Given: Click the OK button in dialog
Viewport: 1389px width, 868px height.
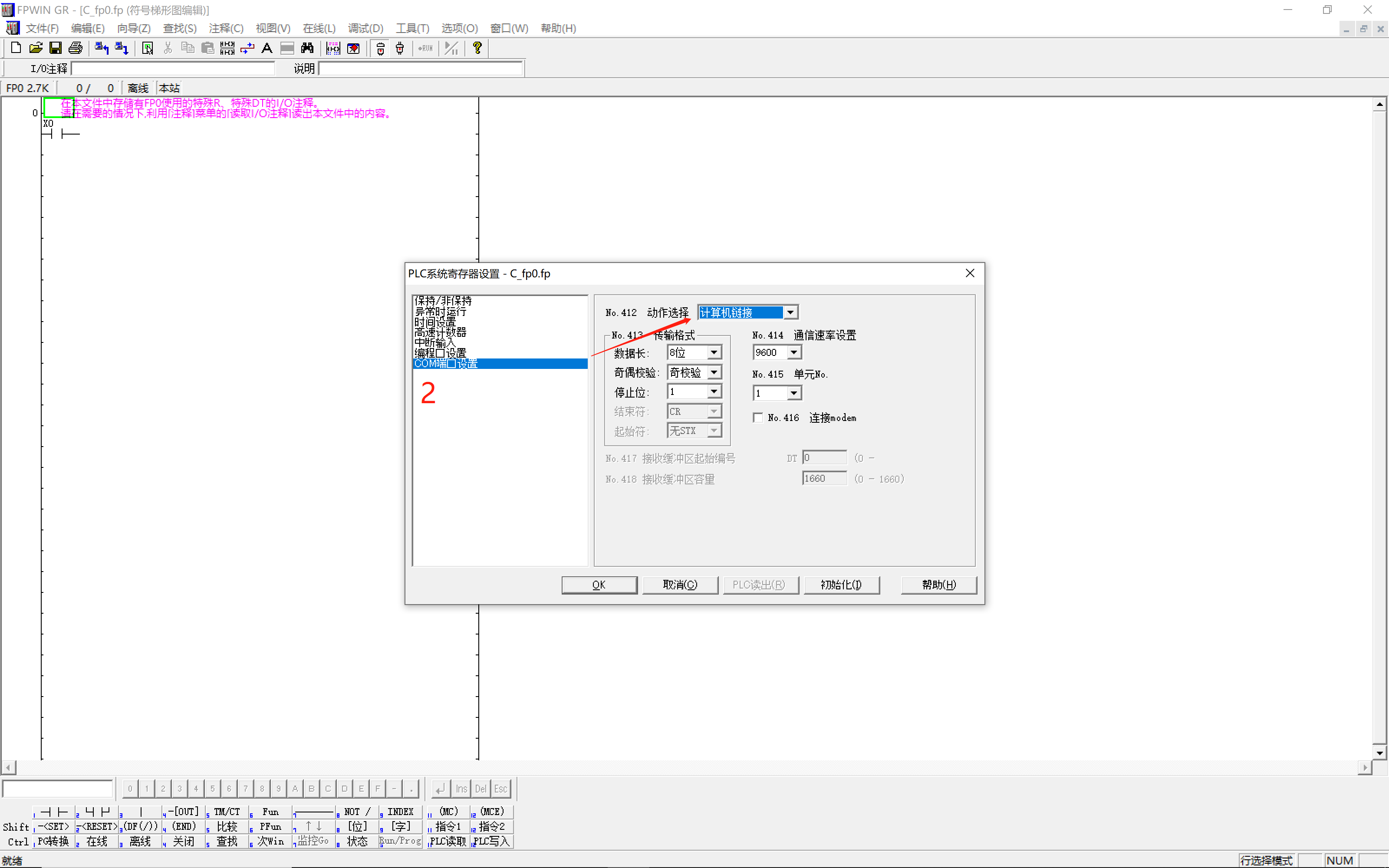Looking at the screenshot, I should pyautogui.click(x=599, y=585).
